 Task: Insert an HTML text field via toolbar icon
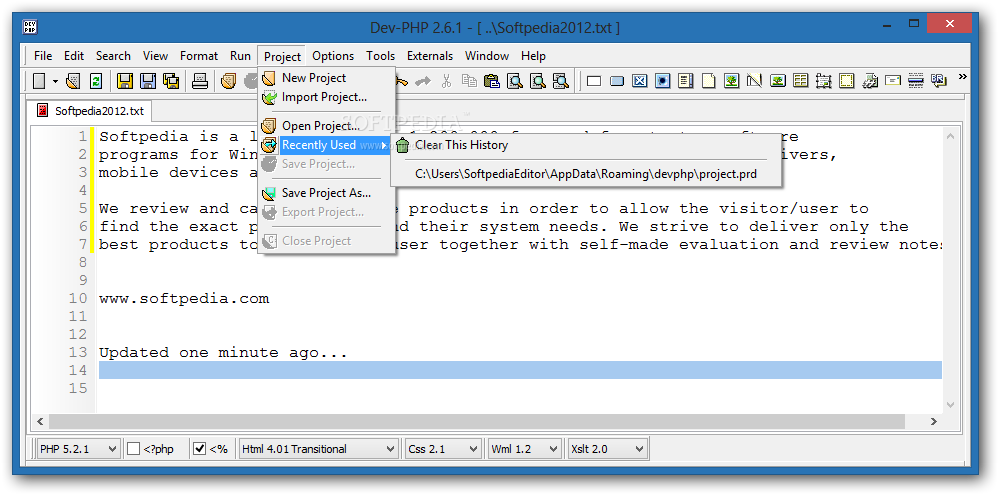pos(594,81)
